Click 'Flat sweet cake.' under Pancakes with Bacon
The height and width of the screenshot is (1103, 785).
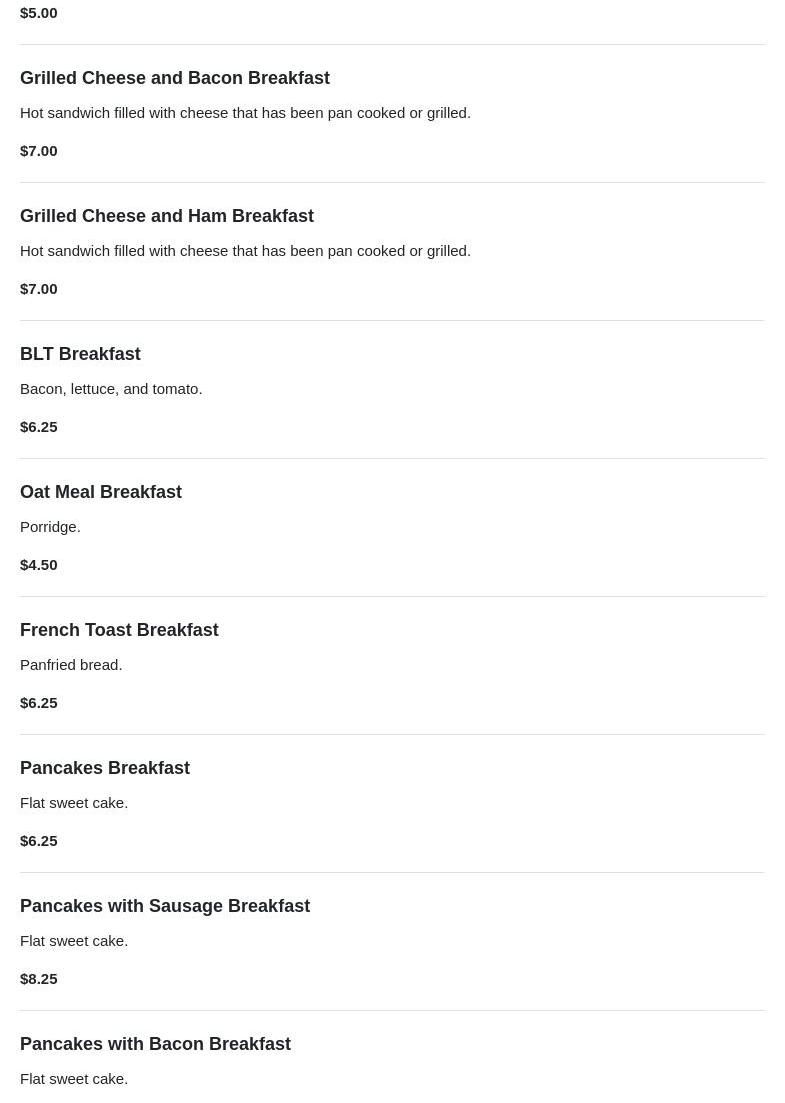coord(74,1078)
